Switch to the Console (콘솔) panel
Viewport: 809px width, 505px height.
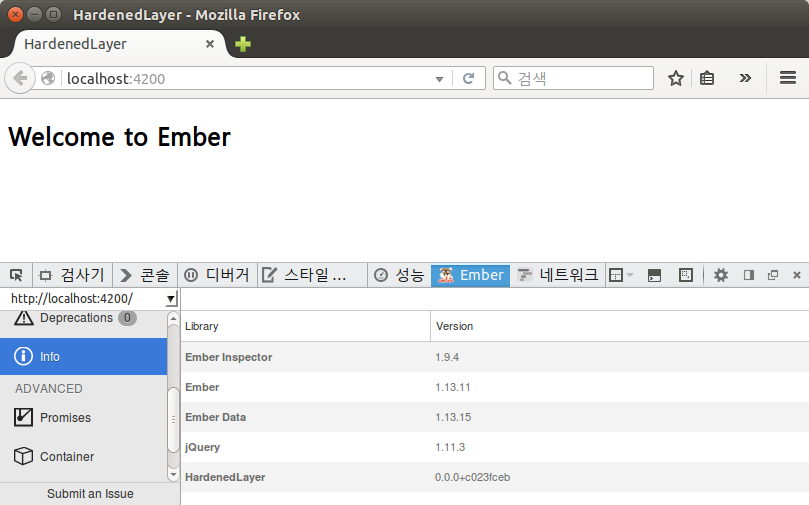click(x=145, y=275)
